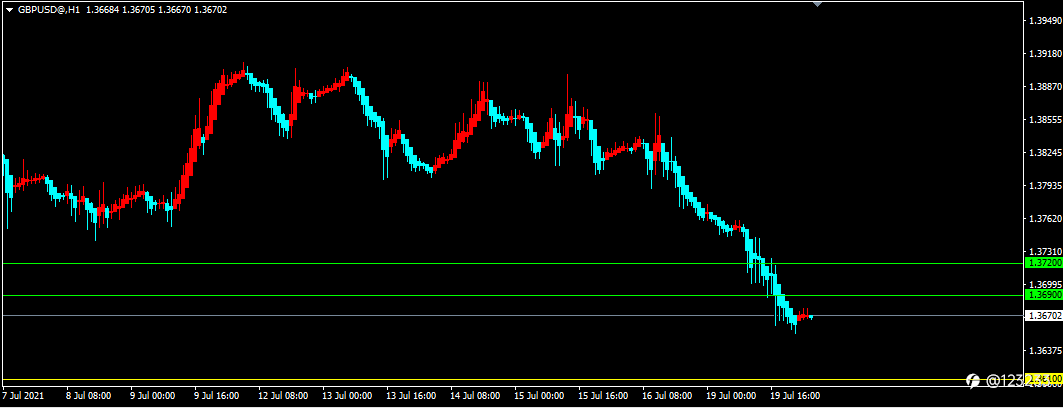Click the 14 Jul 08:00 time label
This screenshot has width=1063, height=409.
coord(474,396)
